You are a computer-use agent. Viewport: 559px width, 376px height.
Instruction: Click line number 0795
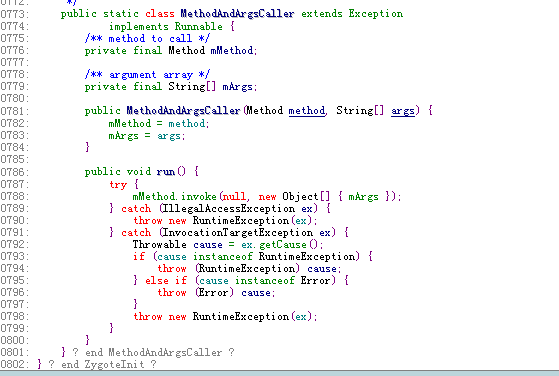pyautogui.click(x=14, y=280)
